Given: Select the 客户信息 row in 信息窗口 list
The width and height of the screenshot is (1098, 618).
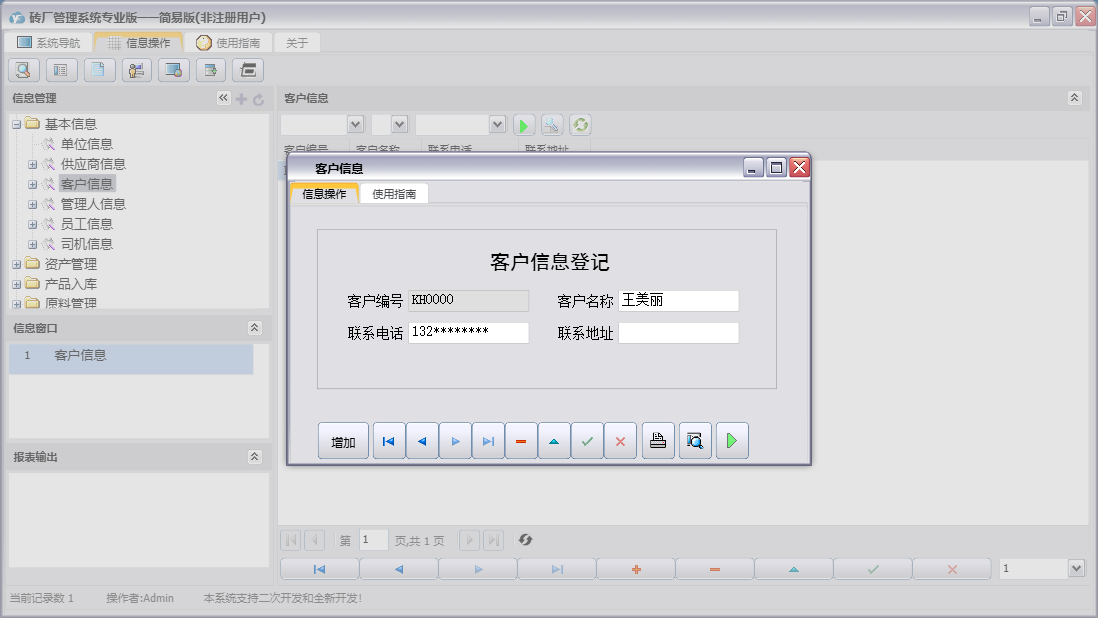Looking at the screenshot, I should point(80,355).
